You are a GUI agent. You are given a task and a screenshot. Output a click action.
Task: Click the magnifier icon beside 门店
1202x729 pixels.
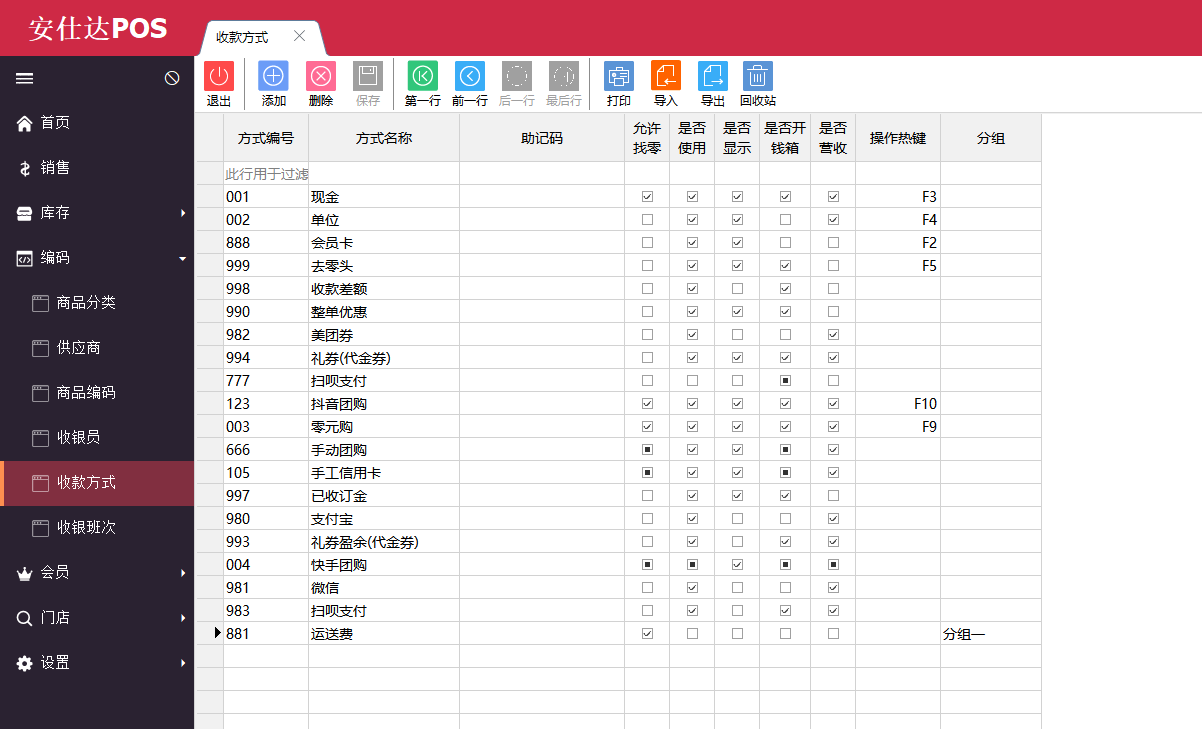(25, 618)
